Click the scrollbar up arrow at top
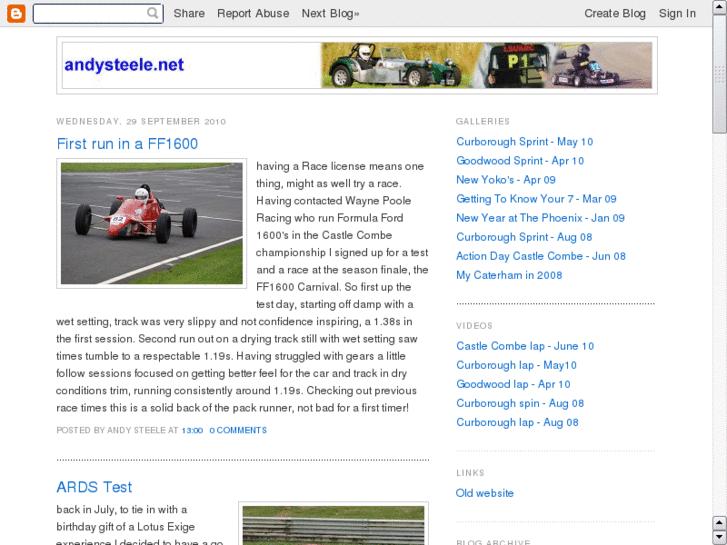The height and width of the screenshot is (545, 727). coord(720,7)
